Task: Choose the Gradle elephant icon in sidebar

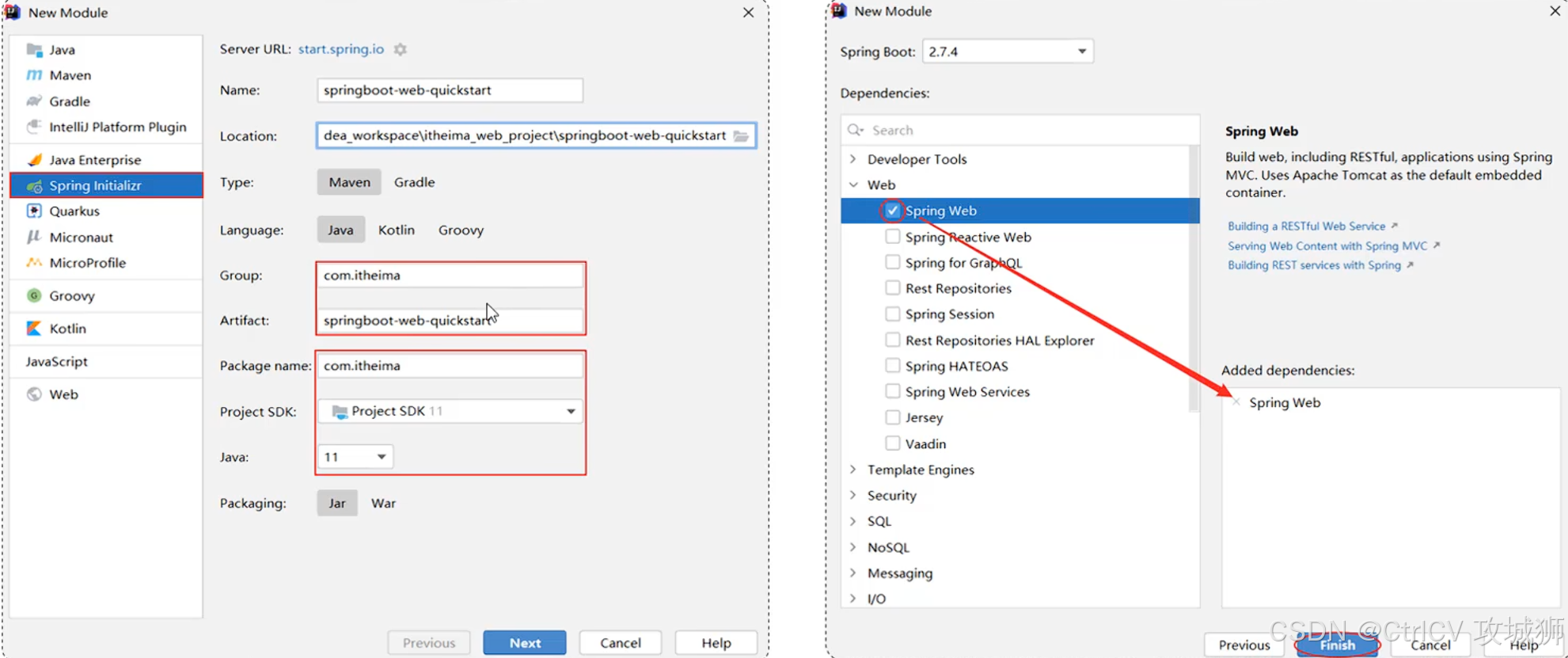Action: click(34, 101)
